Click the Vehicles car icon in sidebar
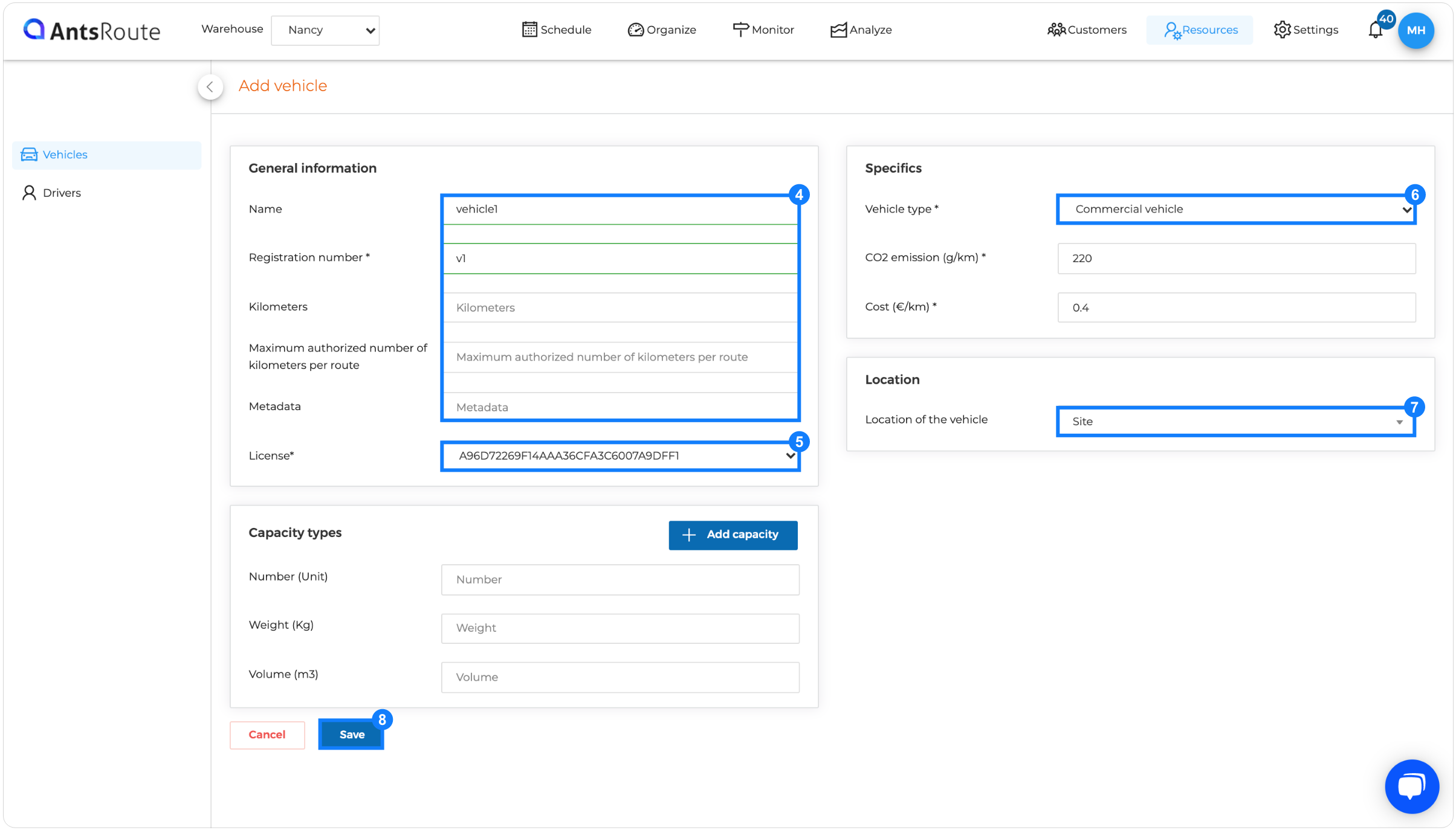Image resolution: width=1456 pixels, height=830 pixels. (x=29, y=155)
